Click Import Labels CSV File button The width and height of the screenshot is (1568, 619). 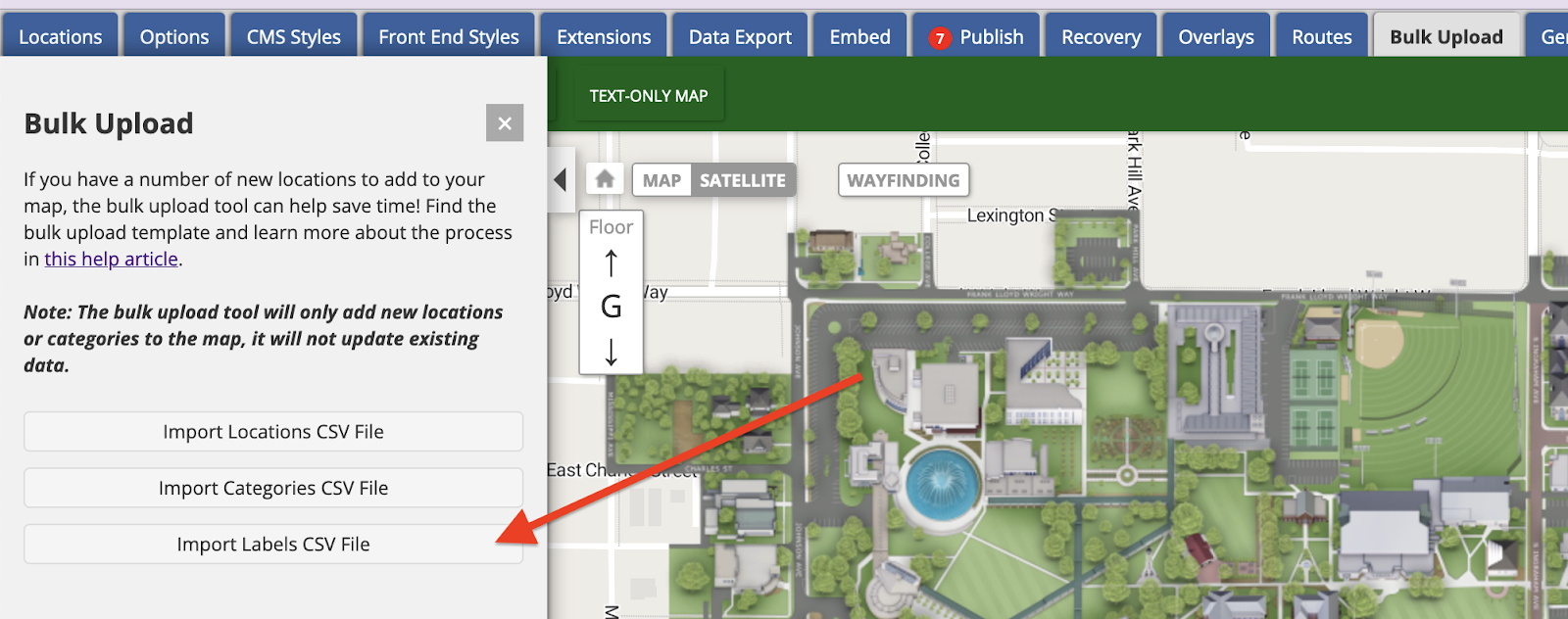(273, 545)
